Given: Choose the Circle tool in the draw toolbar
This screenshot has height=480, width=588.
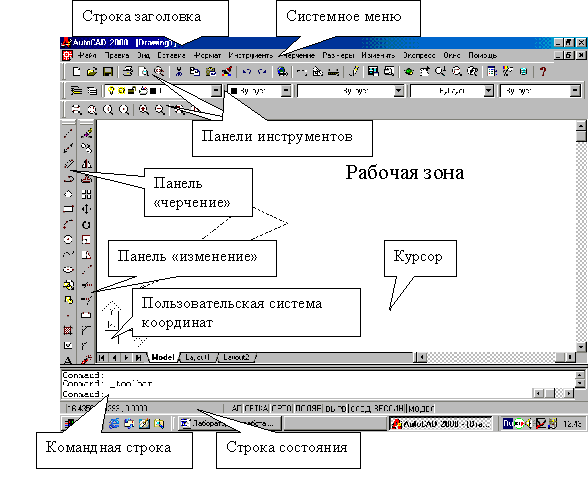Looking at the screenshot, I should coord(68,239).
